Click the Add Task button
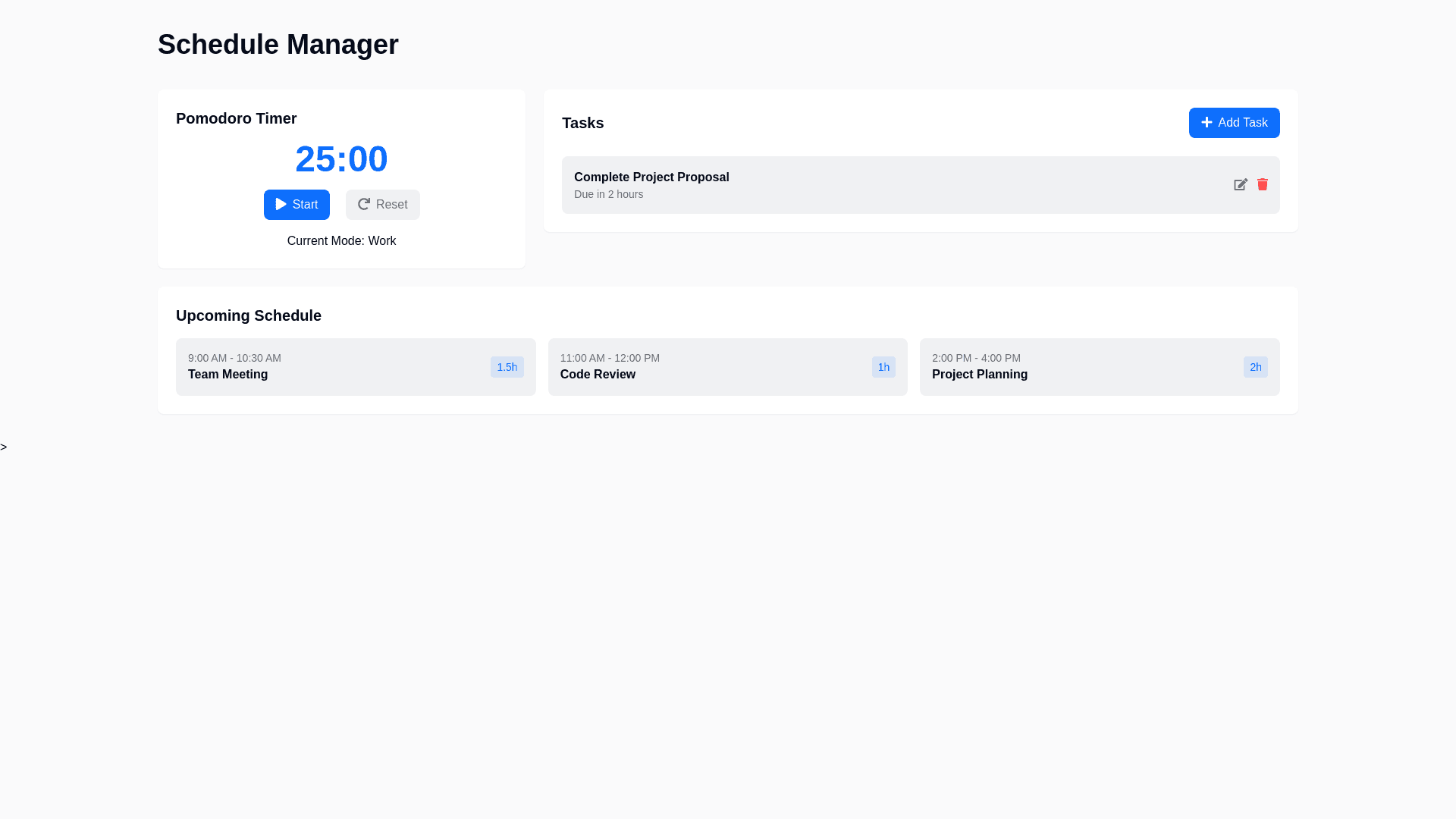This screenshot has height=819, width=1456. (1234, 123)
